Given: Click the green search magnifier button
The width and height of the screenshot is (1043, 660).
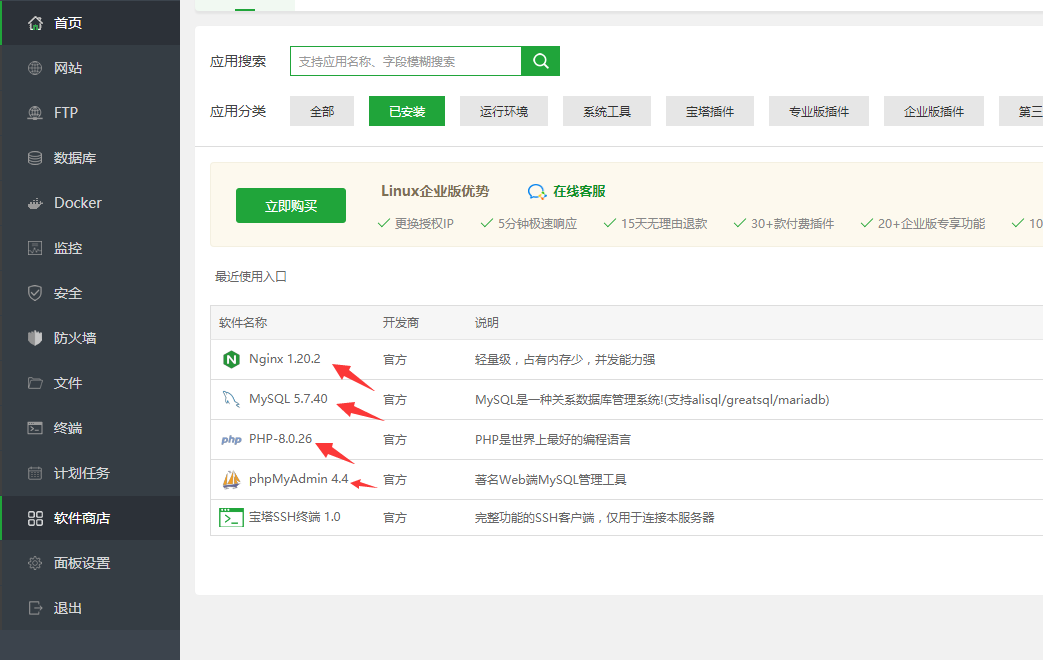Looking at the screenshot, I should 541,61.
